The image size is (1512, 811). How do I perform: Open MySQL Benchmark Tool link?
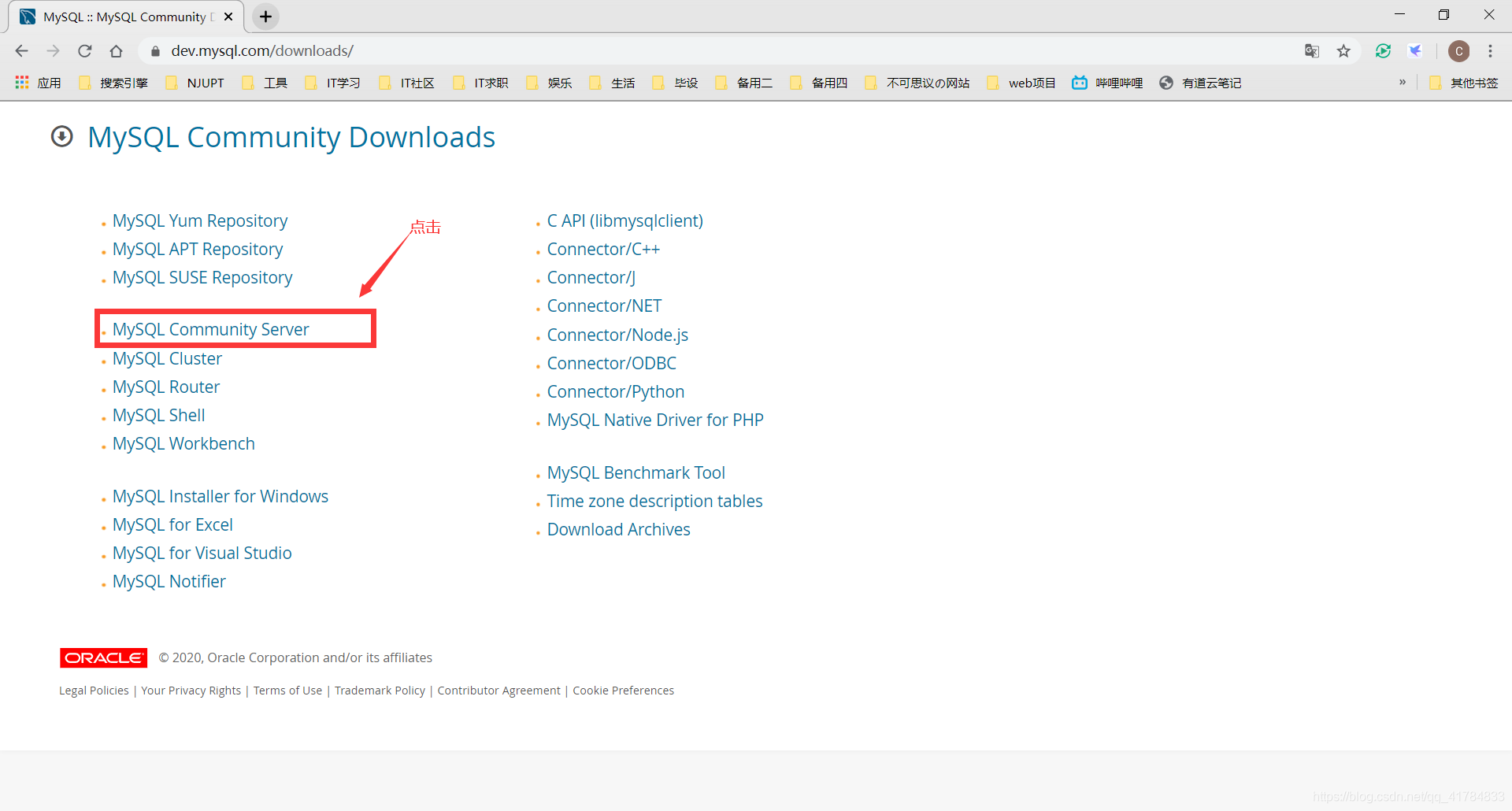[636, 472]
